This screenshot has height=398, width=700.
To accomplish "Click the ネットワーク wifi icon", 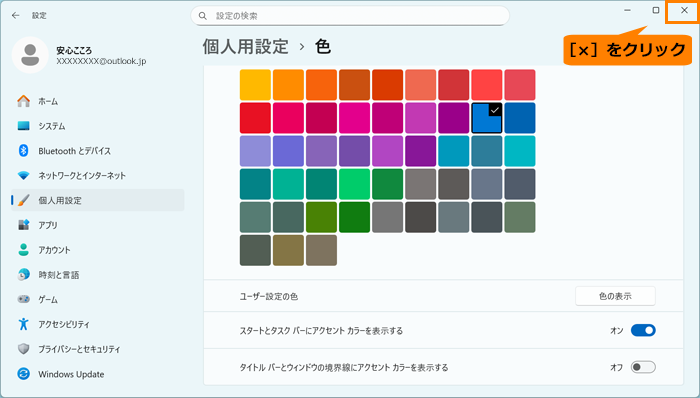I will pyautogui.click(x=24, y=176).
